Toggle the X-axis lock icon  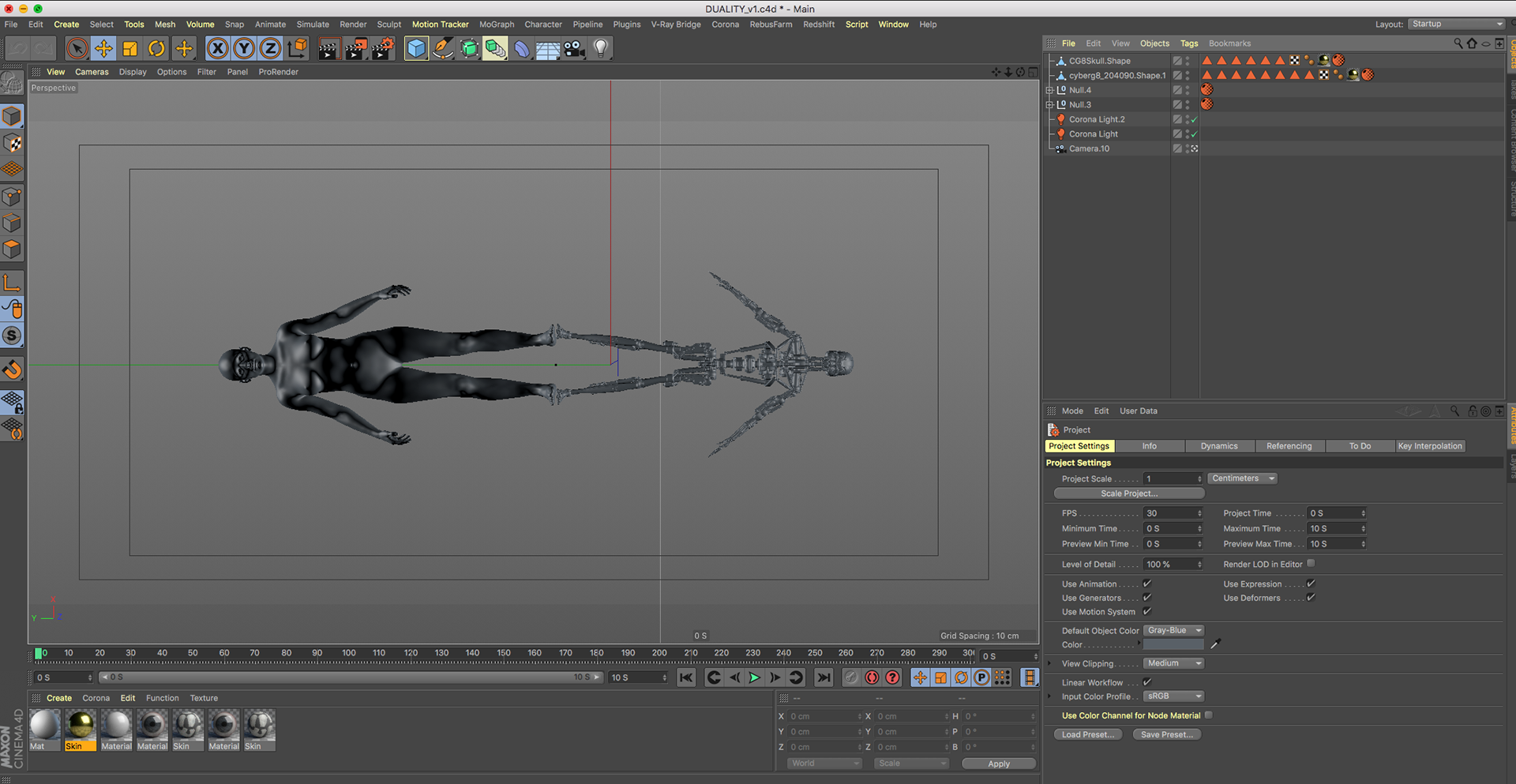pos(217,49)
